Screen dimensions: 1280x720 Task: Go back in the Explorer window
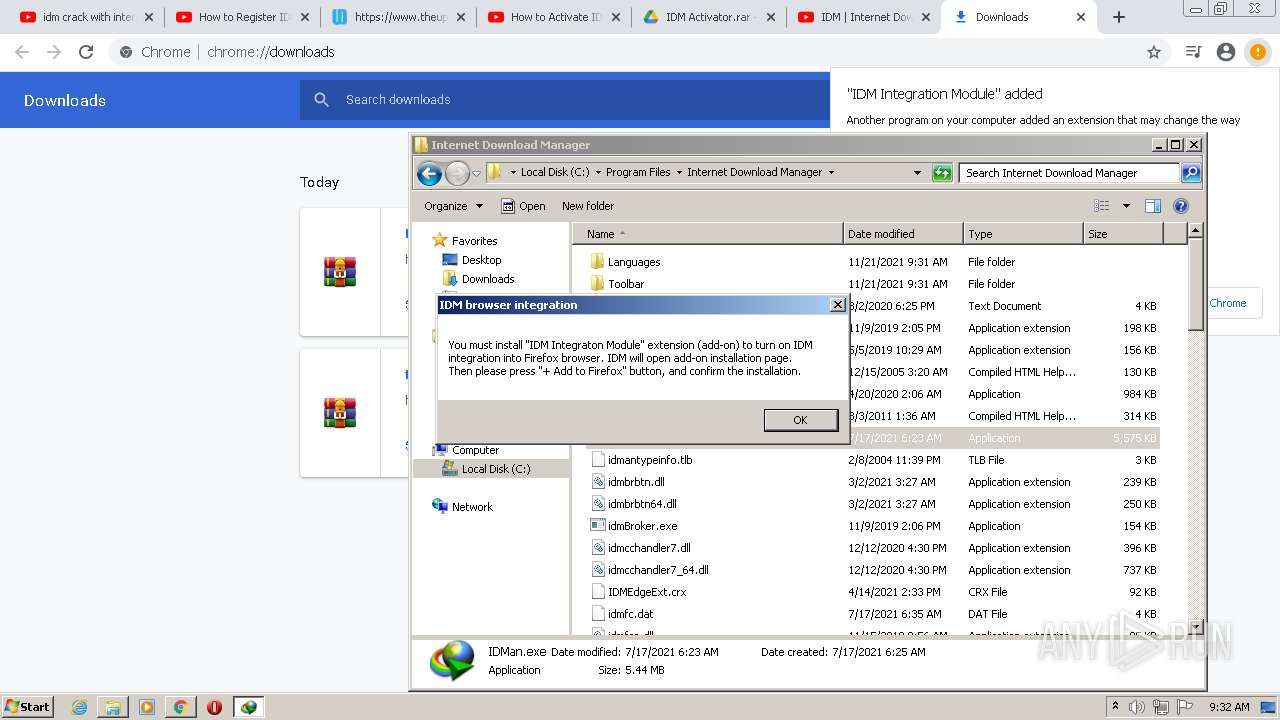430,173
